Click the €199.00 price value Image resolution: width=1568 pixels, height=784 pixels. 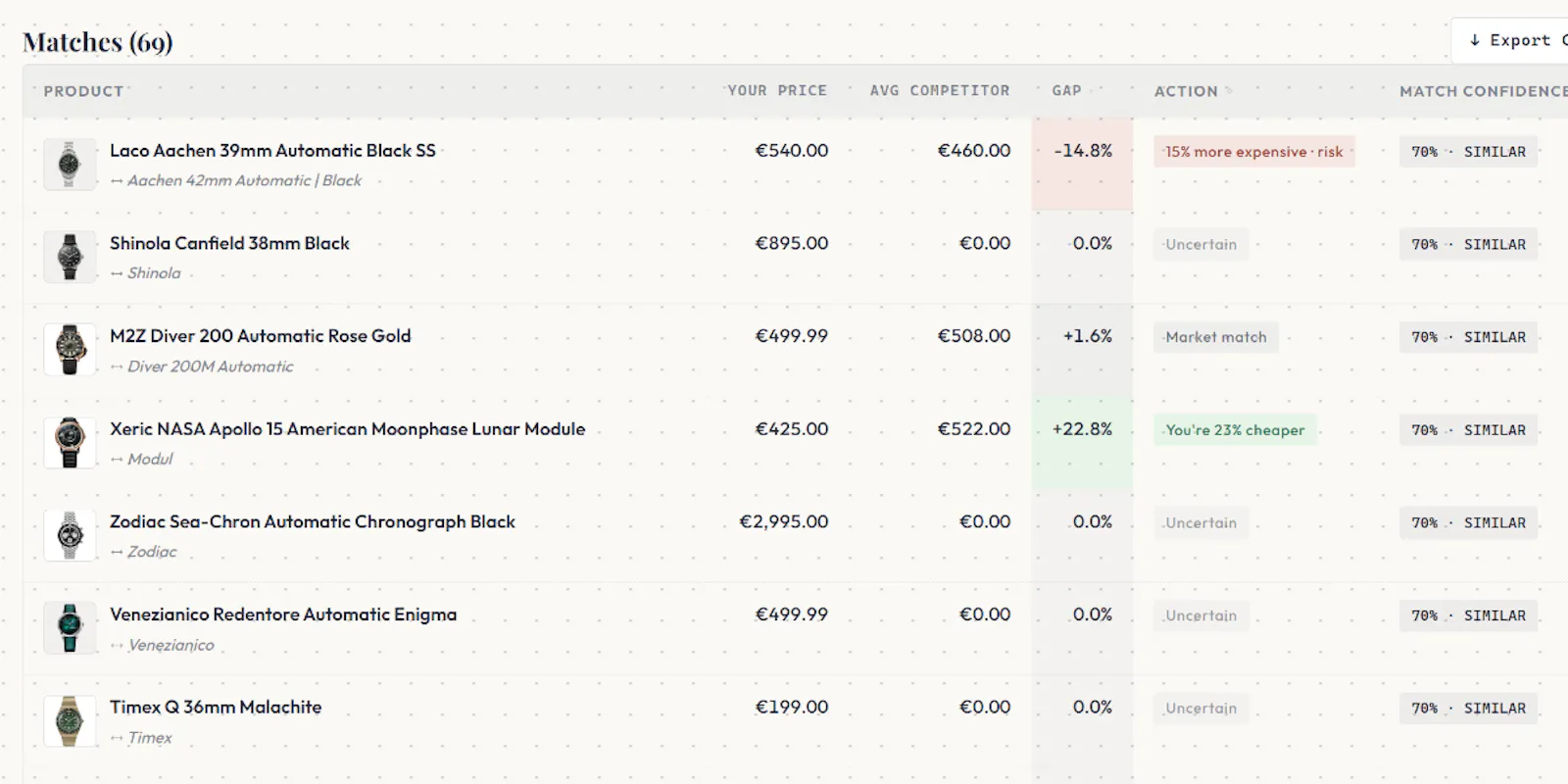[x=791, y=707]
